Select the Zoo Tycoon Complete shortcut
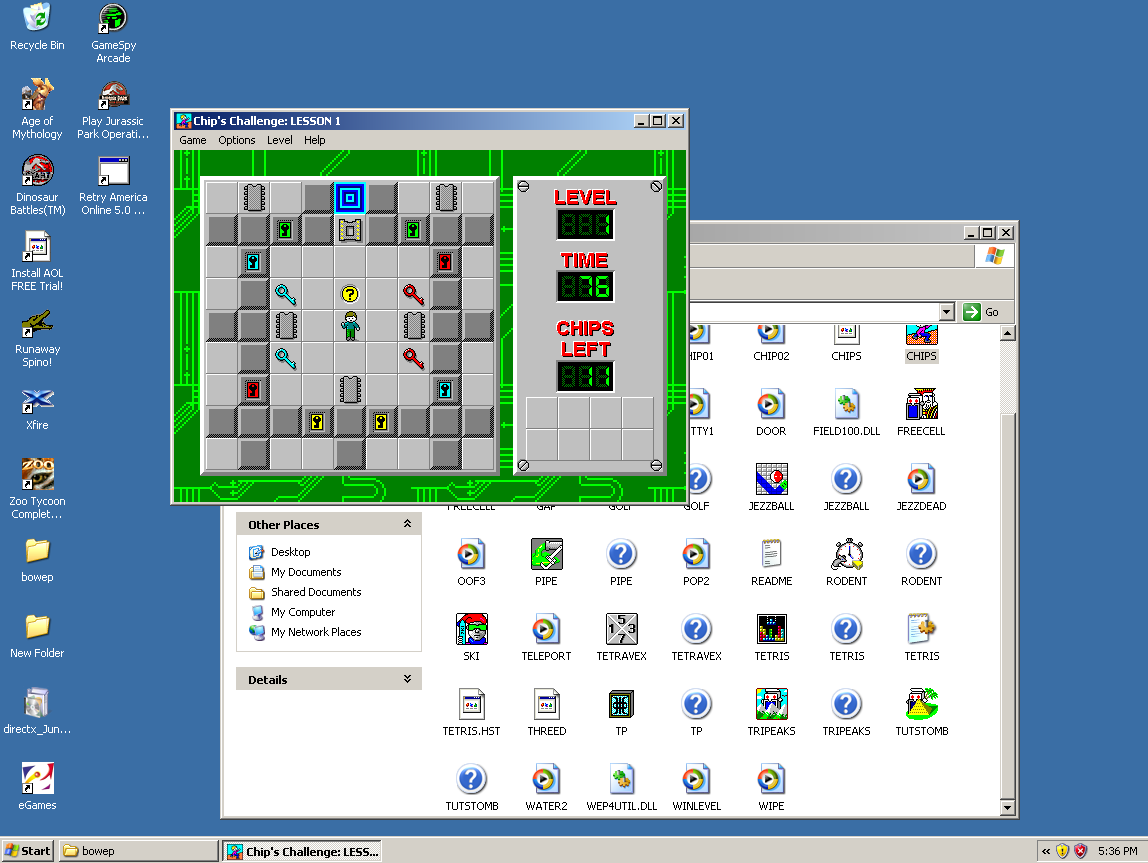The width and height of the screenshot is (1148, 863). [x=37, y=488]
